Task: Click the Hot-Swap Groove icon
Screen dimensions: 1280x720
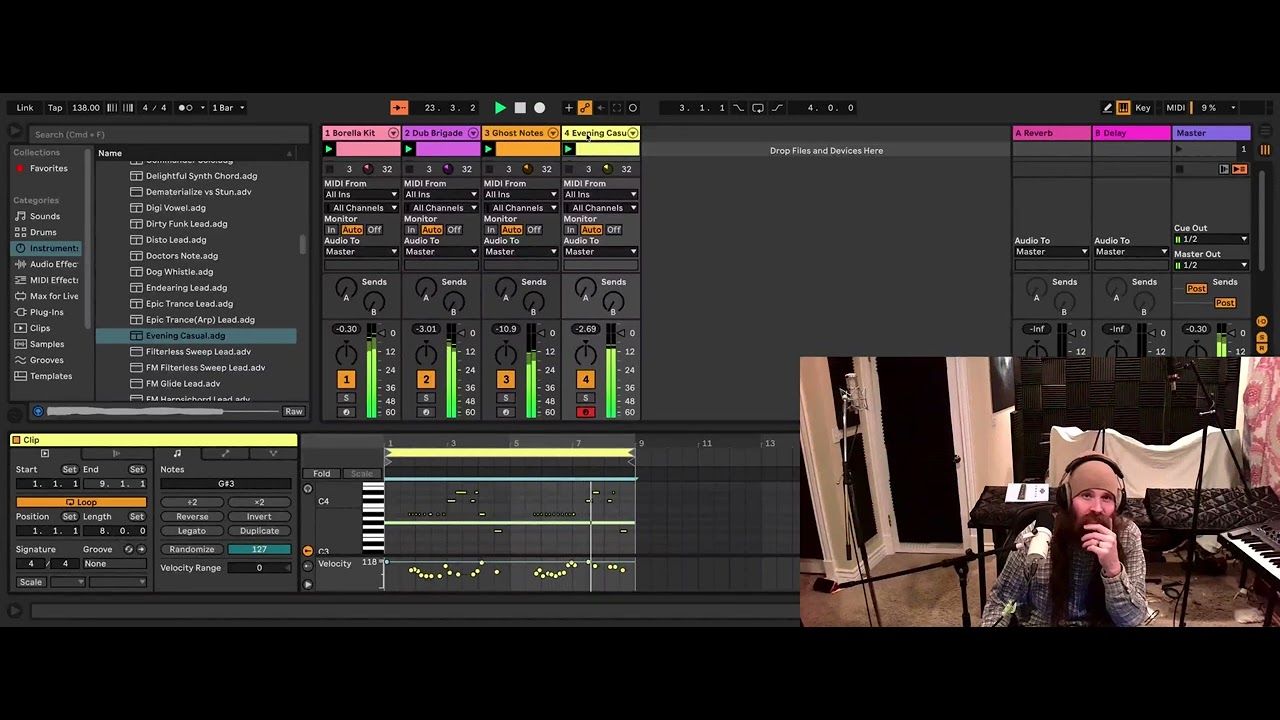Action: 128,549
